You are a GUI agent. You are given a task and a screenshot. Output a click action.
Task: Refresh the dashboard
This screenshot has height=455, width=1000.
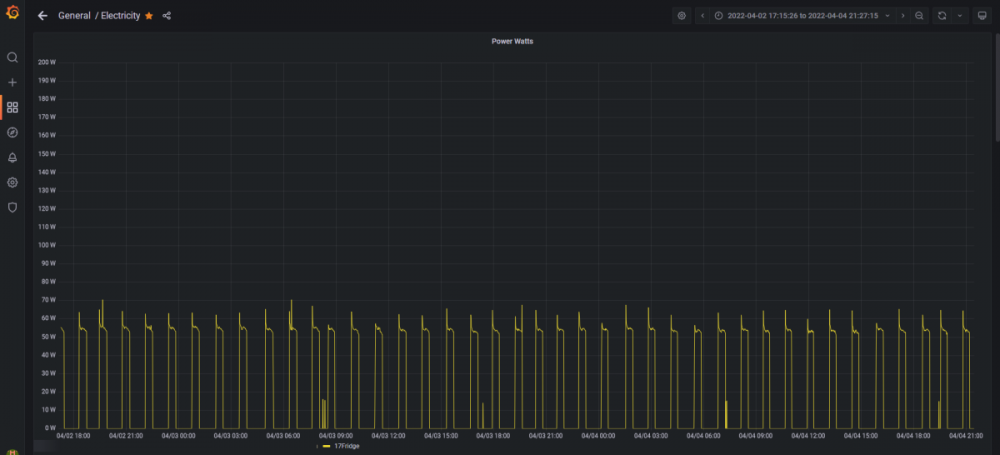tap(942, 16)
